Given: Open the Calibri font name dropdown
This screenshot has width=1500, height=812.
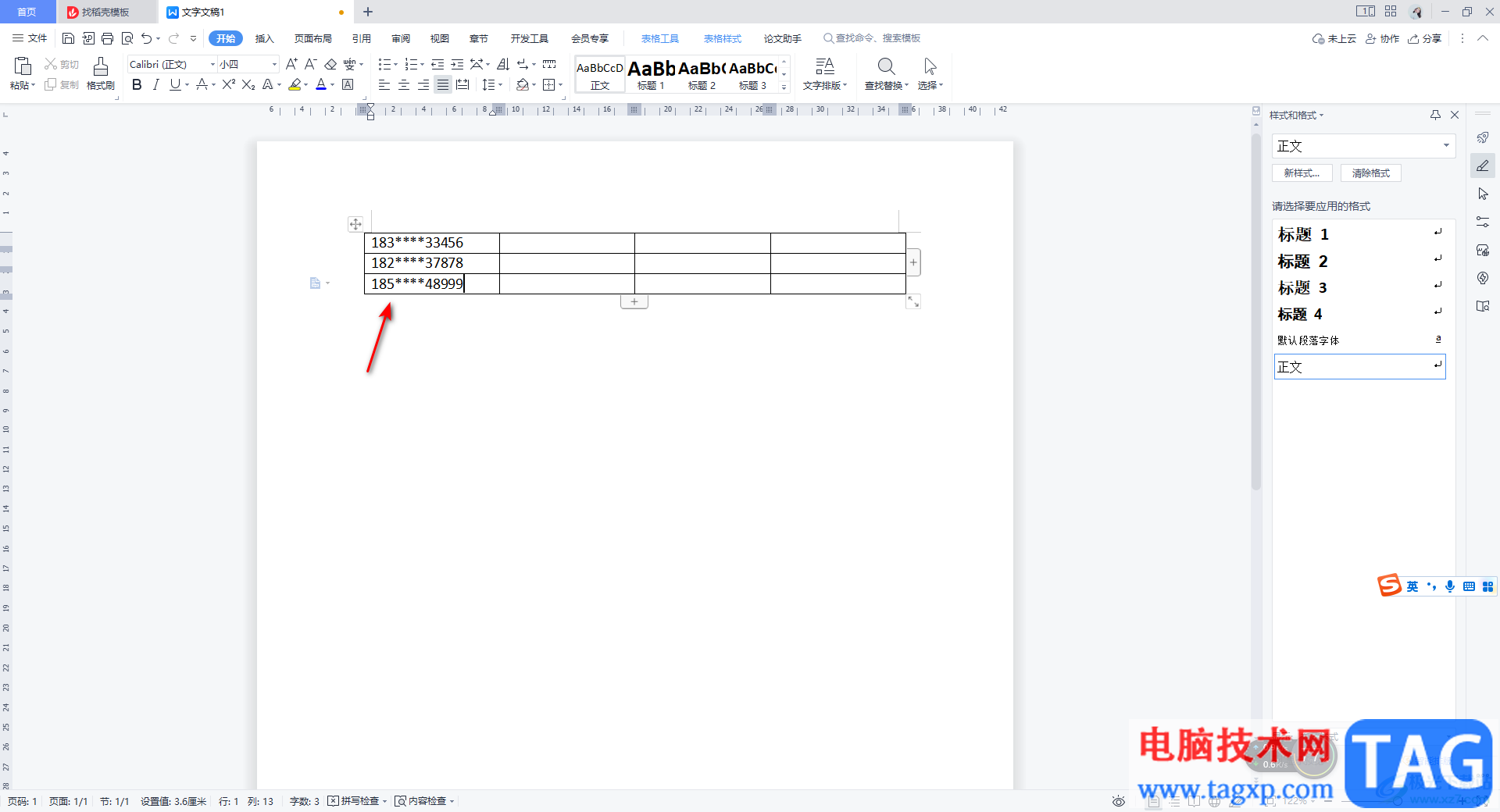Looking at the screenshot, I should pos(212,64).
